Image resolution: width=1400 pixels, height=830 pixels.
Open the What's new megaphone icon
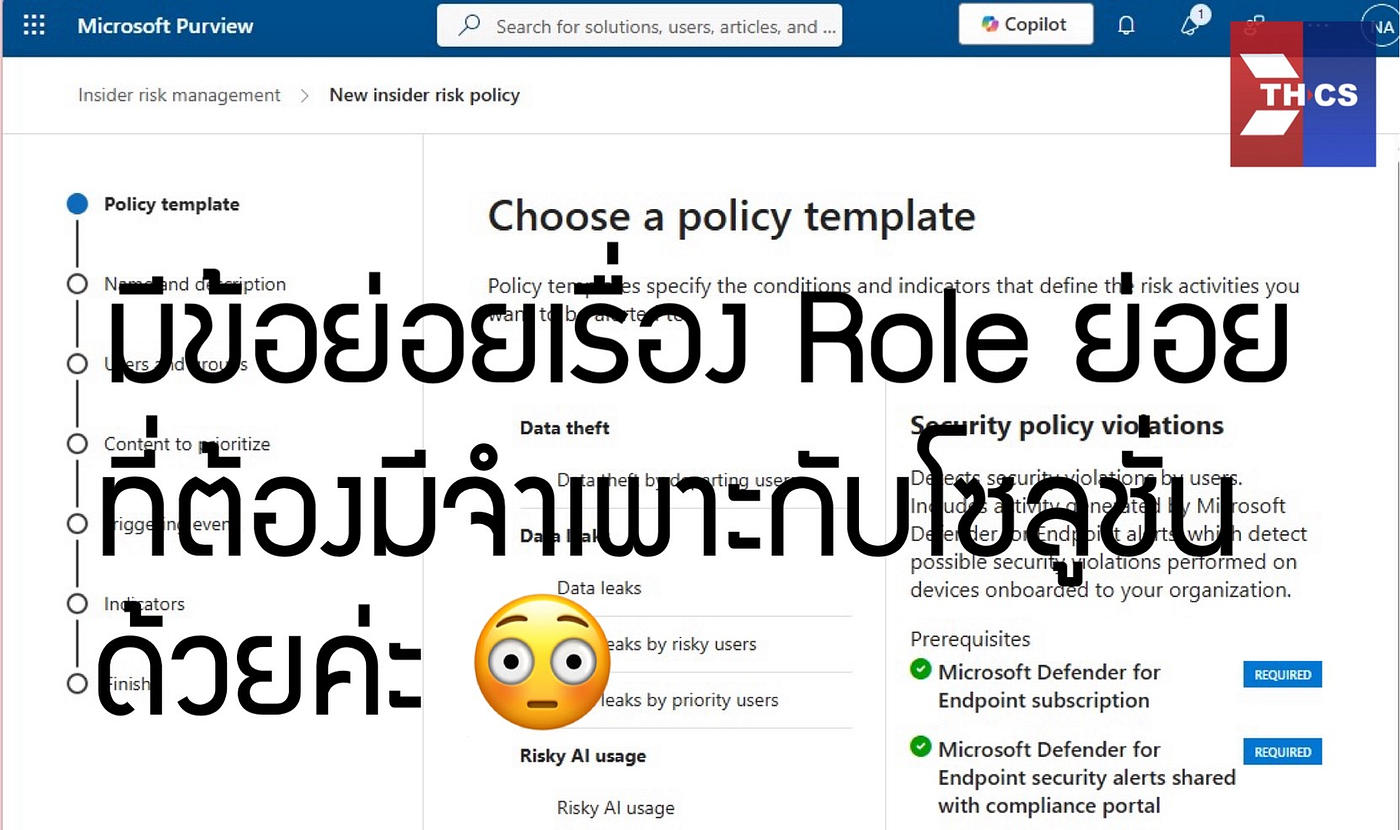[x=1192, y=25]
